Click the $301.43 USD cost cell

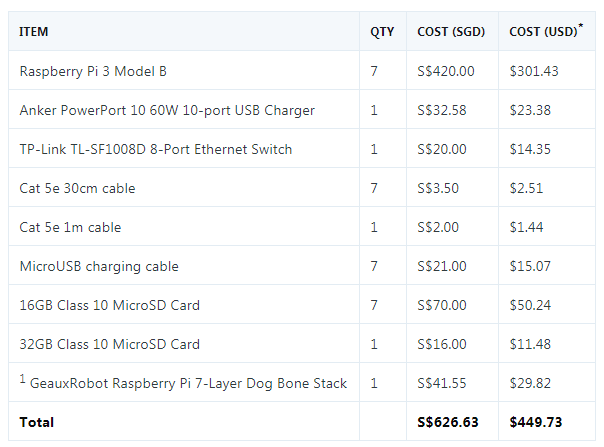coord(534,71)
